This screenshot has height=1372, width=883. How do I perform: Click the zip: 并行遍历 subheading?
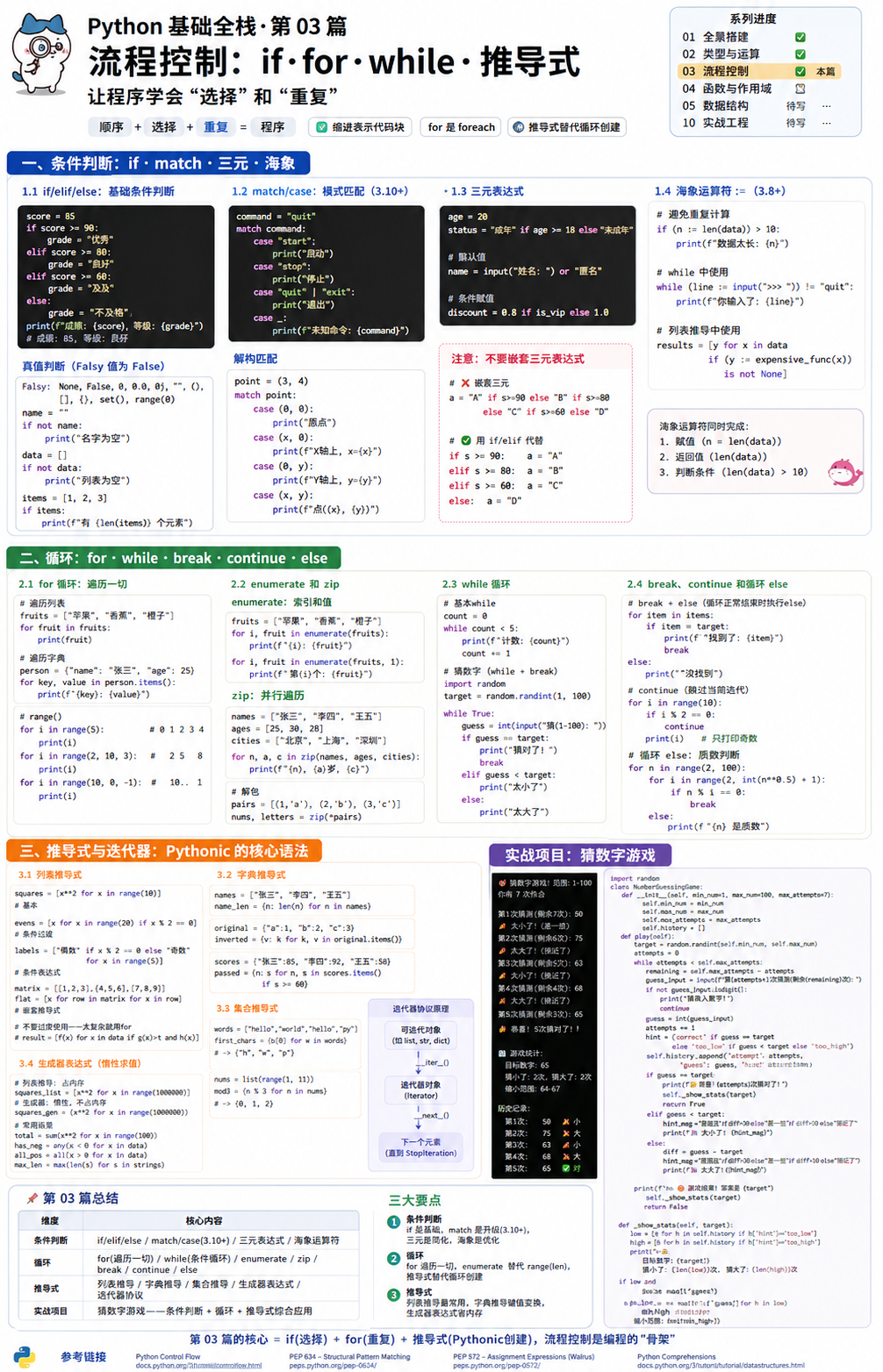point(268,695)
